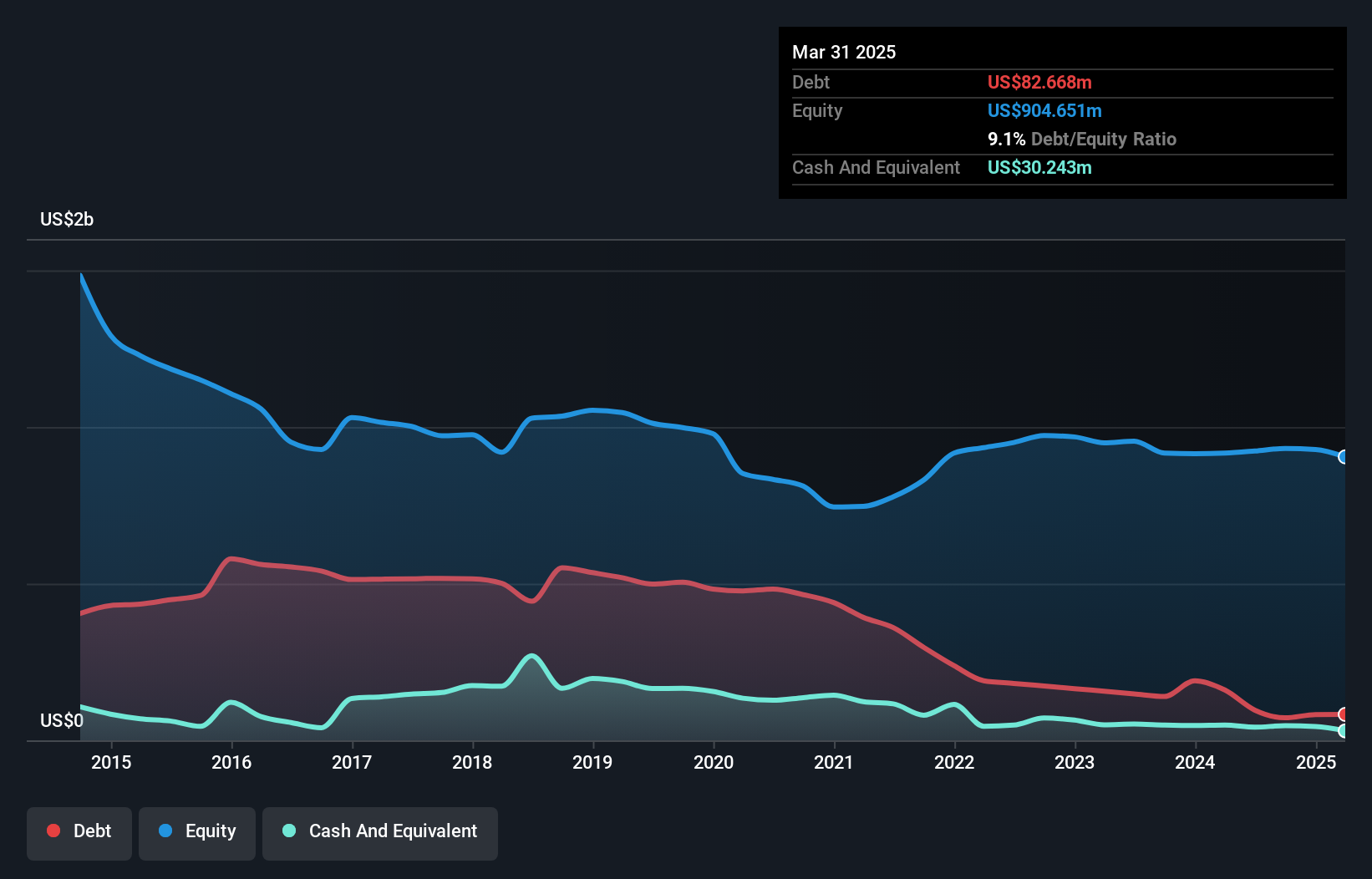Select the US$30.243m cash value

pos(1040,168)
